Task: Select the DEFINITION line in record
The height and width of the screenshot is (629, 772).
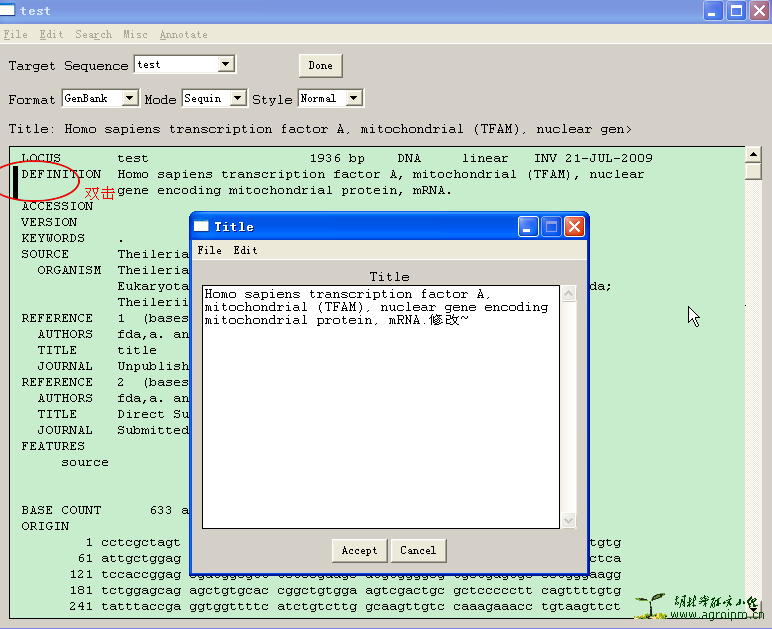Action: tap(61, 174)
